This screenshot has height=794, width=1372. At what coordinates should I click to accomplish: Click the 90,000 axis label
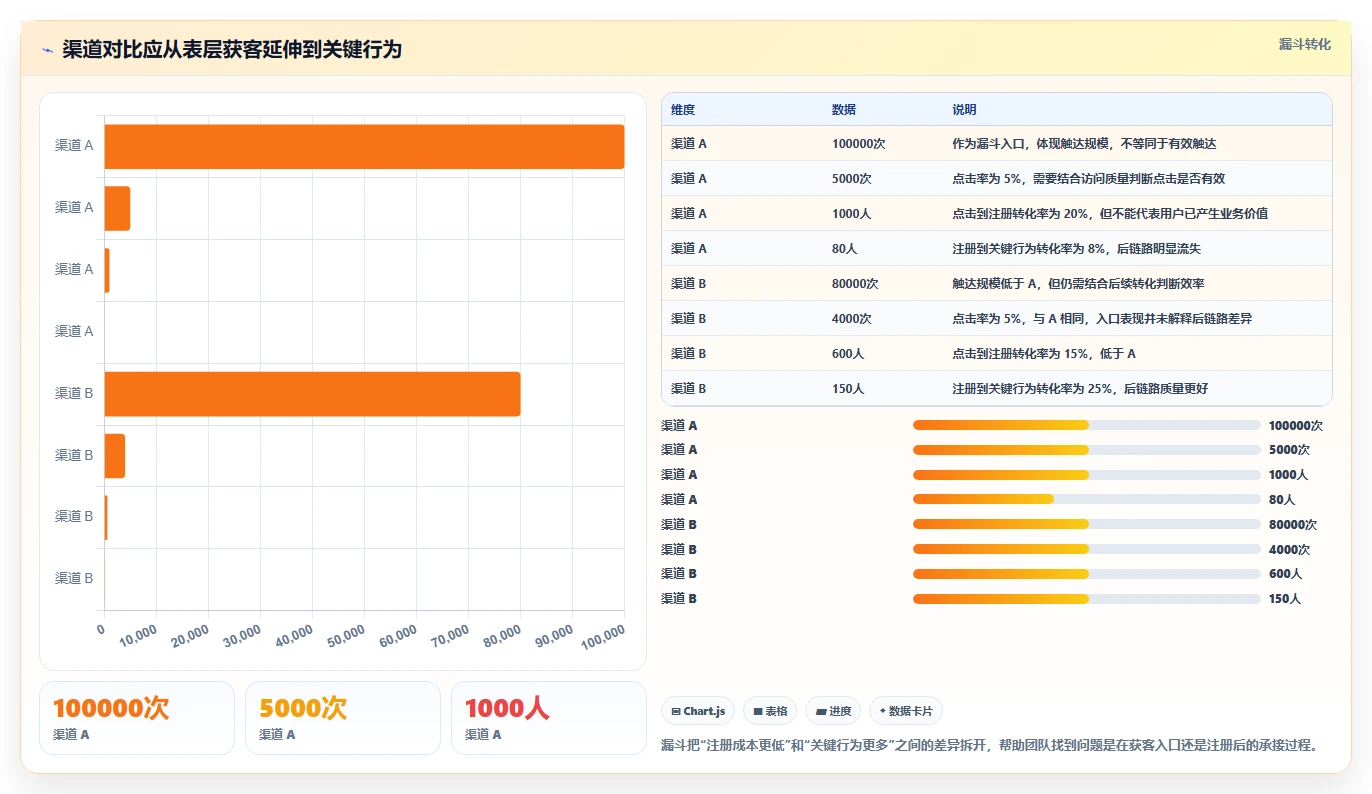tap(555, 635)
